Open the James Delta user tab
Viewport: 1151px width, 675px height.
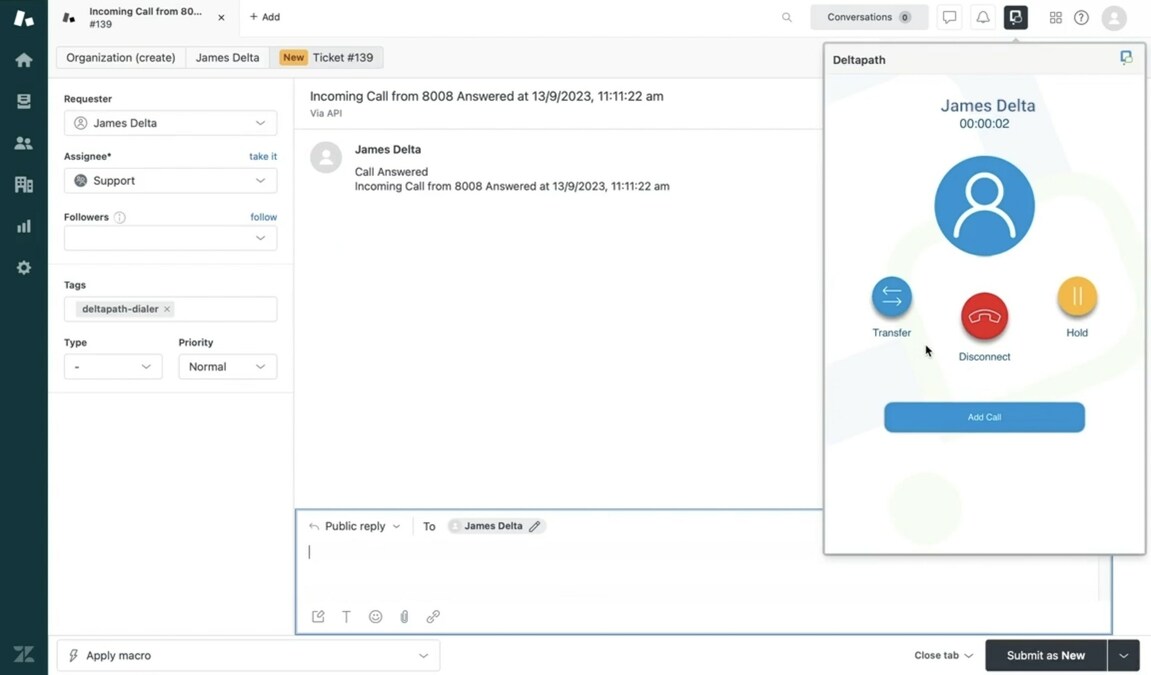227,57
